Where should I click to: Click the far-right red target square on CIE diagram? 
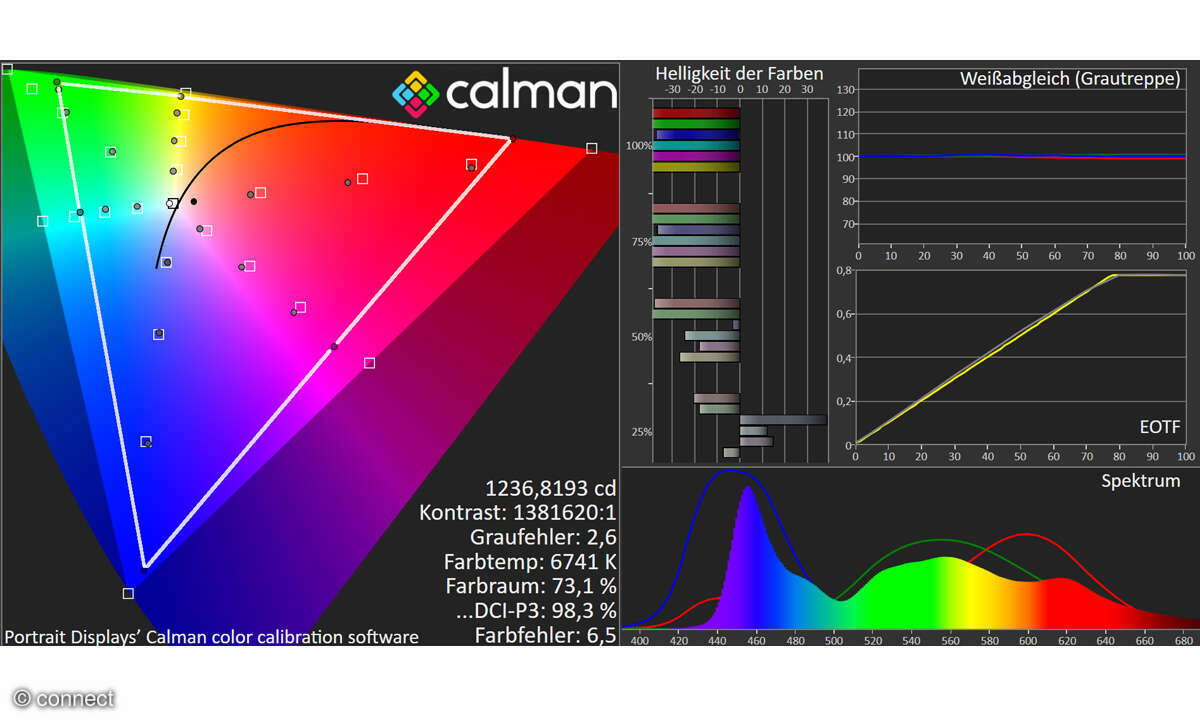pos(592,148)
